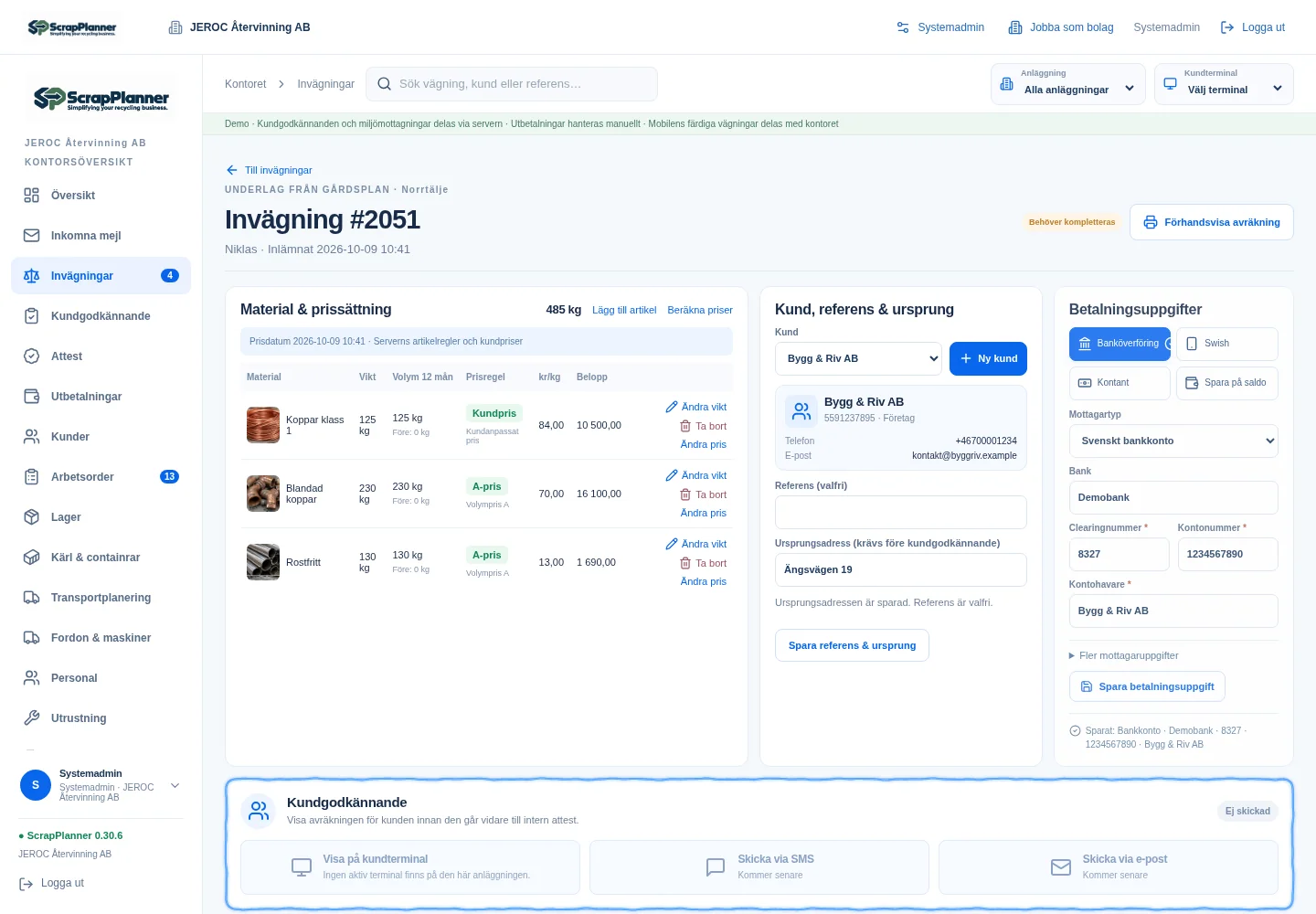This screenshot has width=1316, height=914.
Task: Open the Kund customer dropdown
Action: click(858, 358)
